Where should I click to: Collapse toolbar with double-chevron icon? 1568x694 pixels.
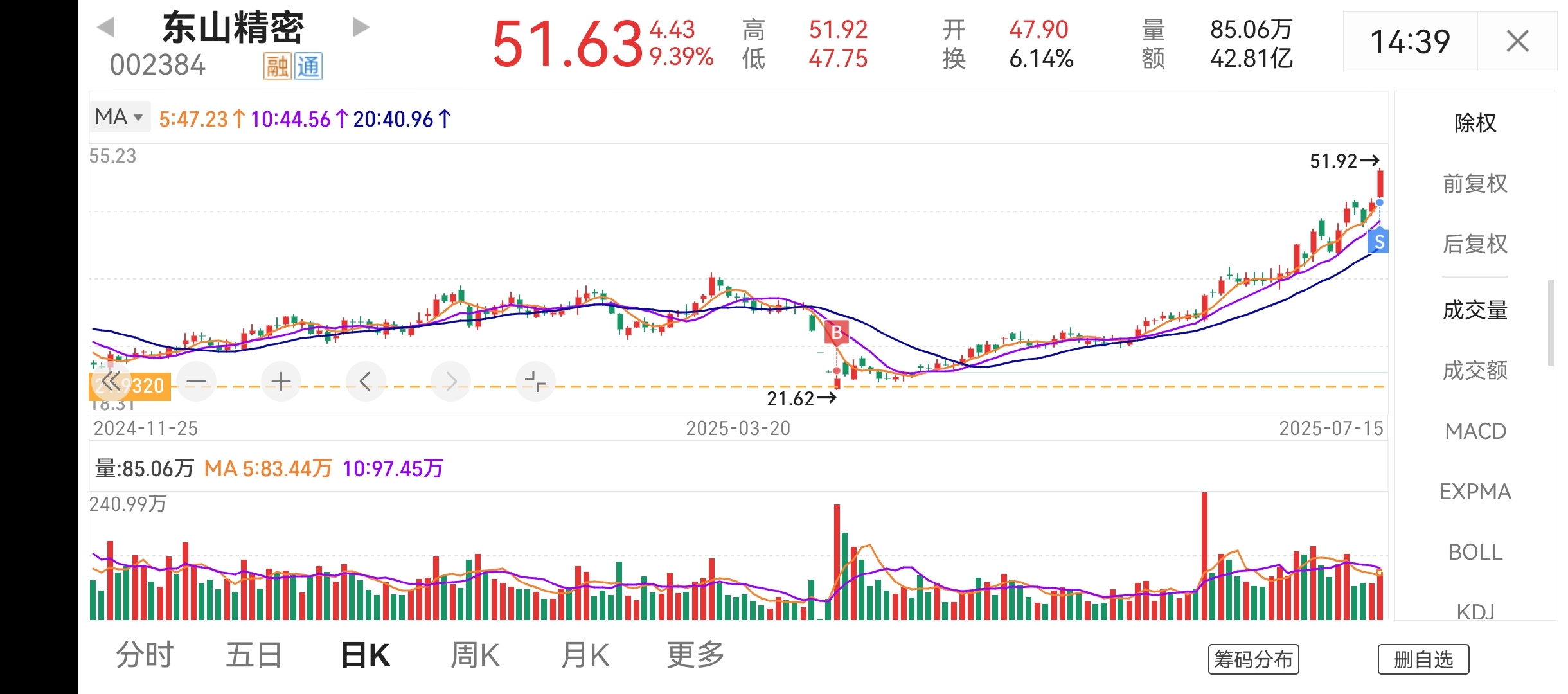111,382
